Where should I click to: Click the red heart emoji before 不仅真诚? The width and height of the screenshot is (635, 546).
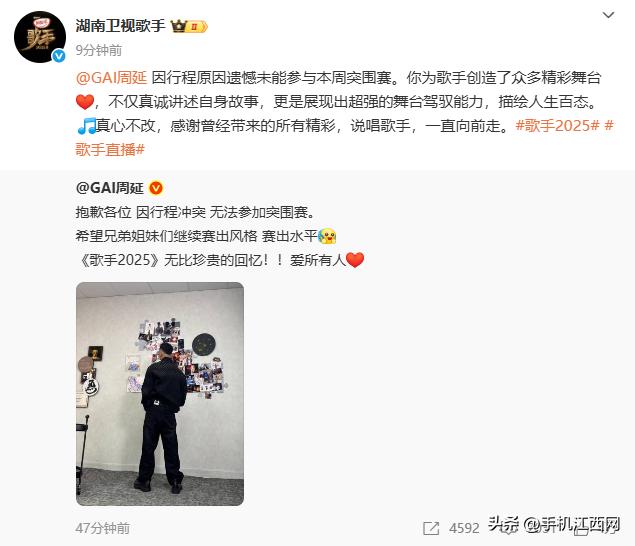tap(85, 102)
